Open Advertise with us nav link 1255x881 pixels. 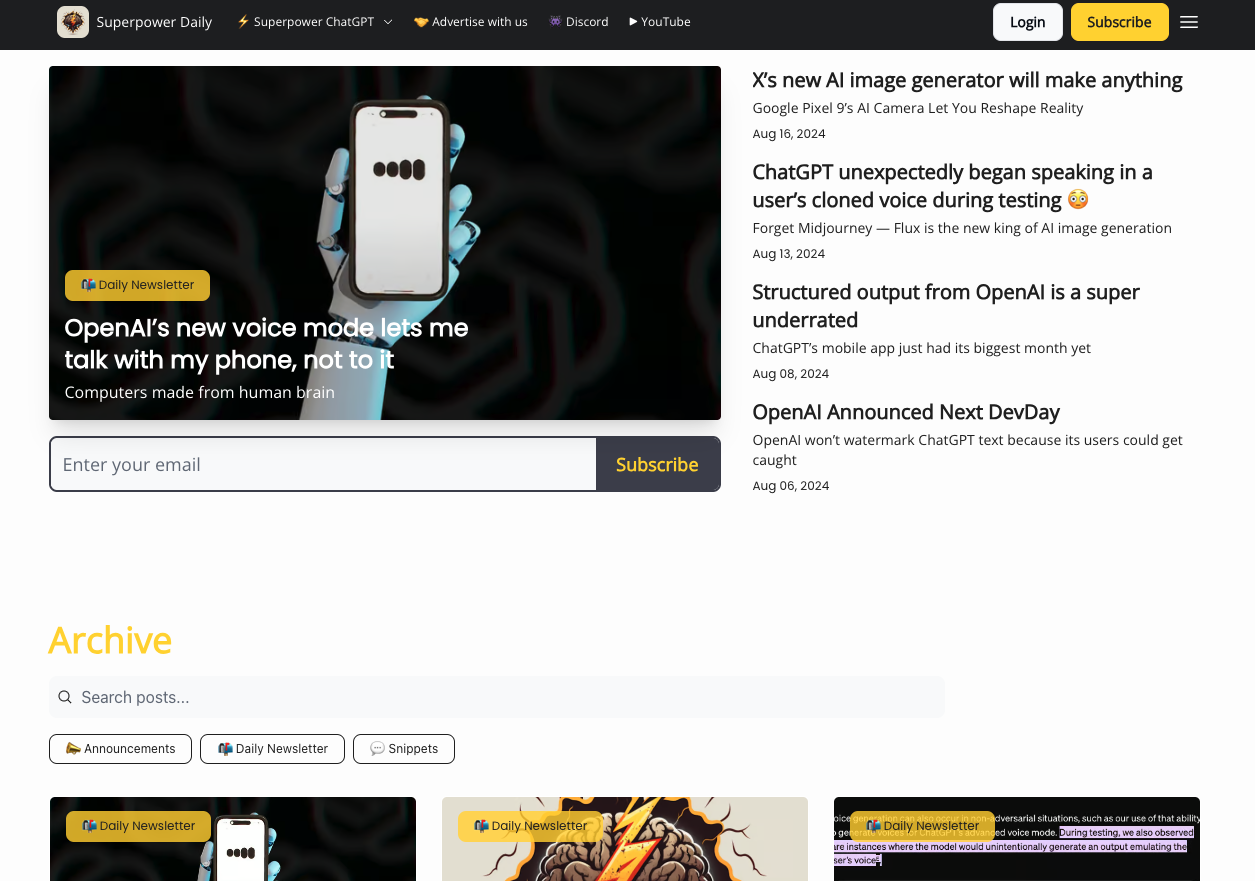click(470, 22)
